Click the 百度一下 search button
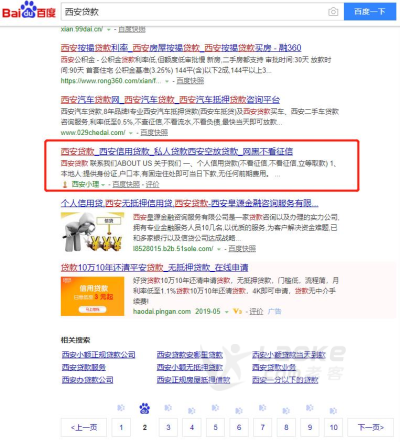The image size is (400, 442). coord(370,12)
